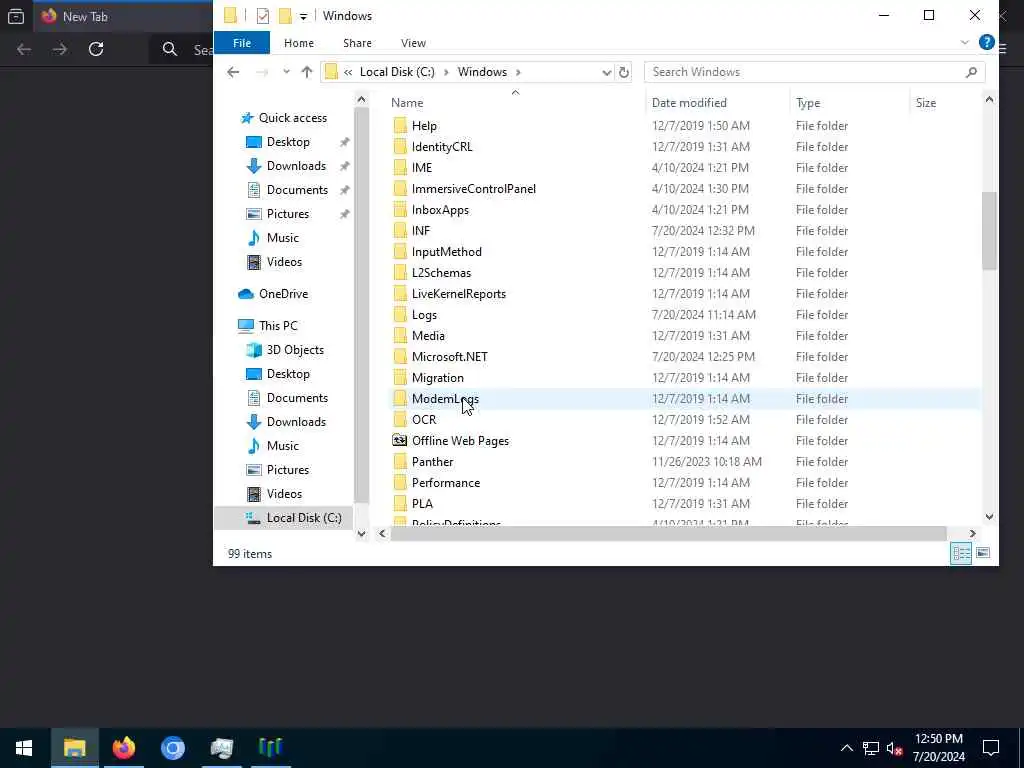Screen dimensions: 1024x768
Task: Click the file list vertical scrollbar thumb
Action: coord(989,230)
